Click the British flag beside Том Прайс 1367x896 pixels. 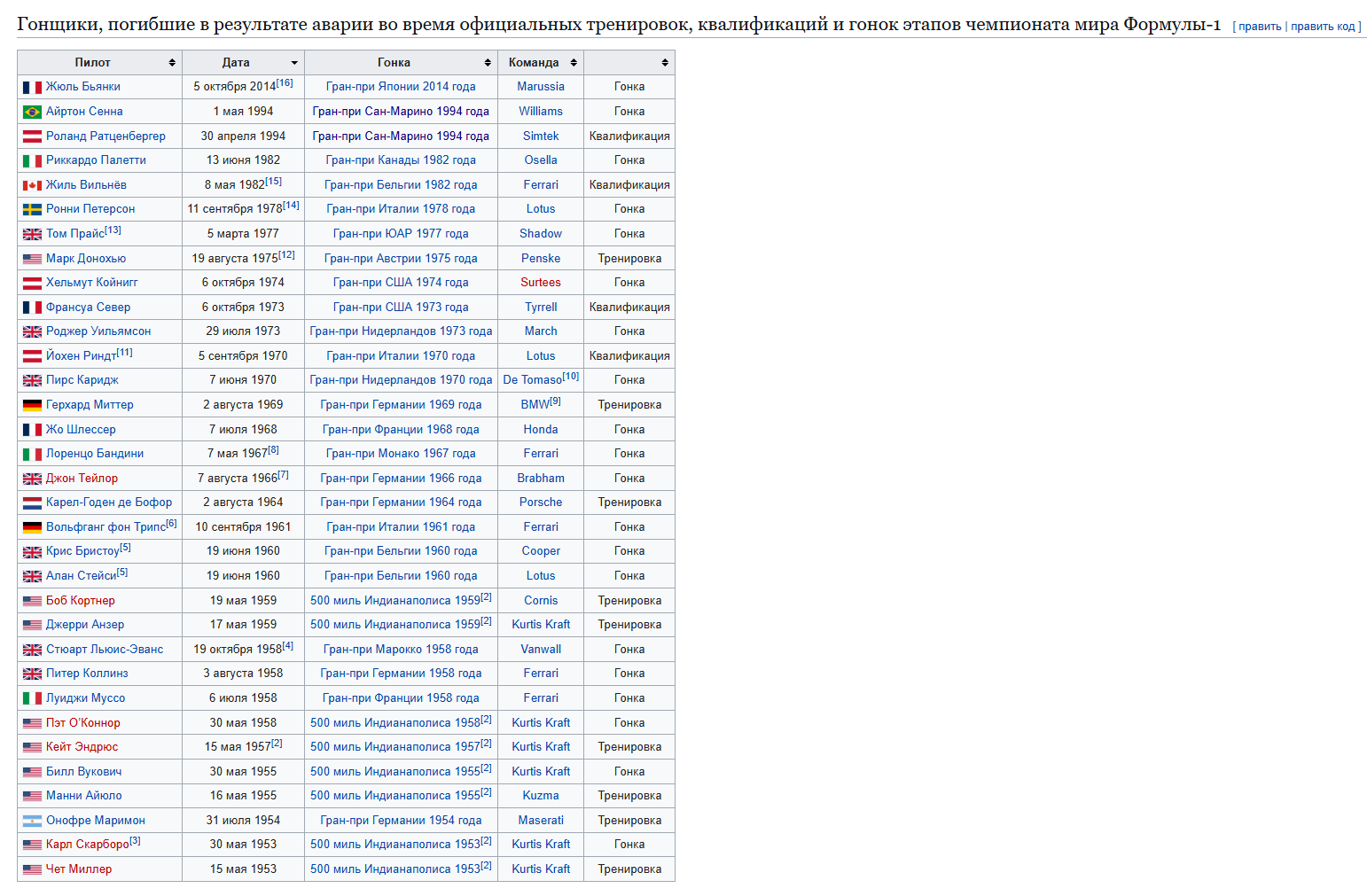click(x=32, y=234)
